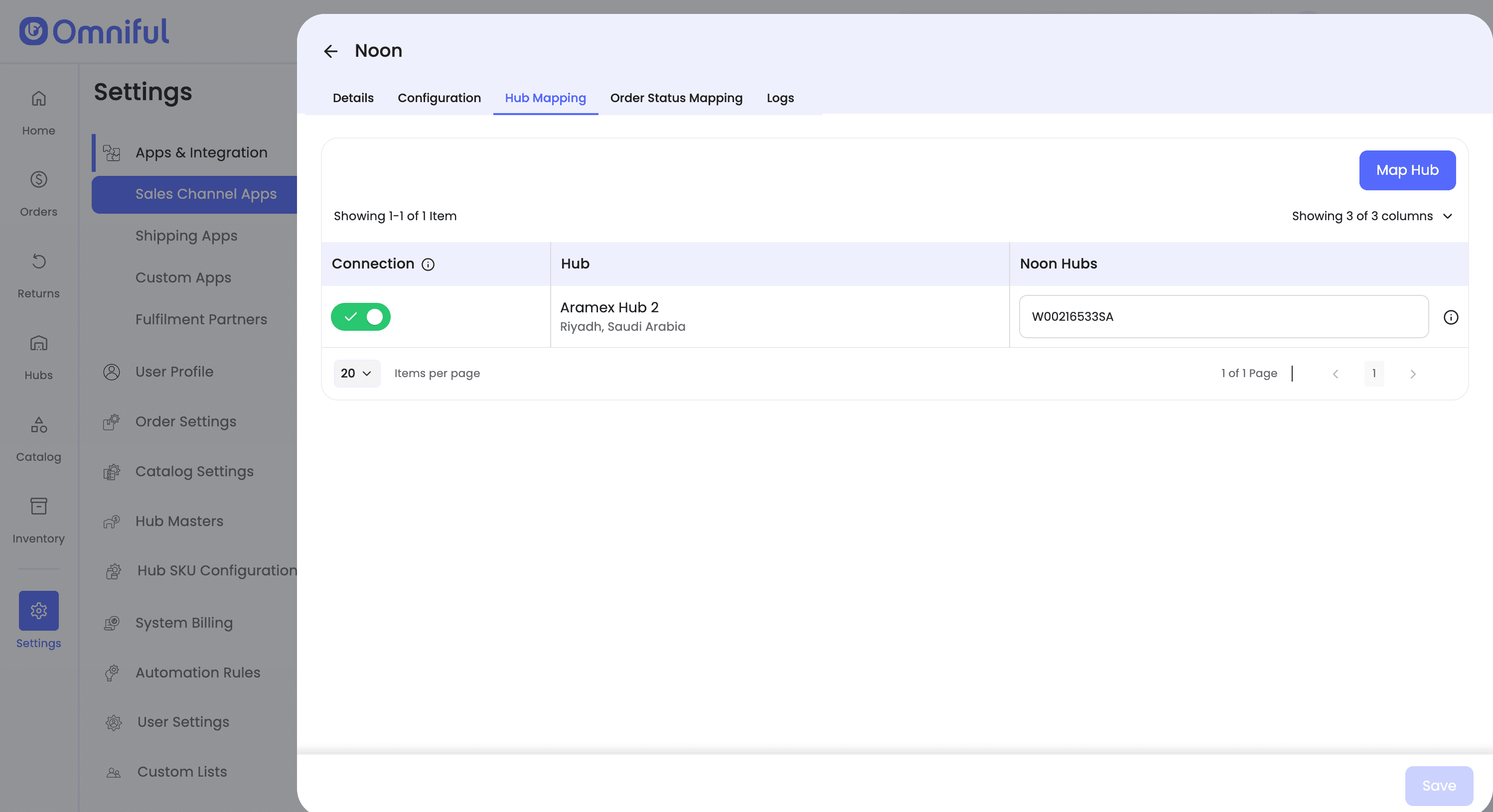This screenshot has height=812, width=1493.
Task: Open the Orders section icon
Action: (x=38, y=180)
